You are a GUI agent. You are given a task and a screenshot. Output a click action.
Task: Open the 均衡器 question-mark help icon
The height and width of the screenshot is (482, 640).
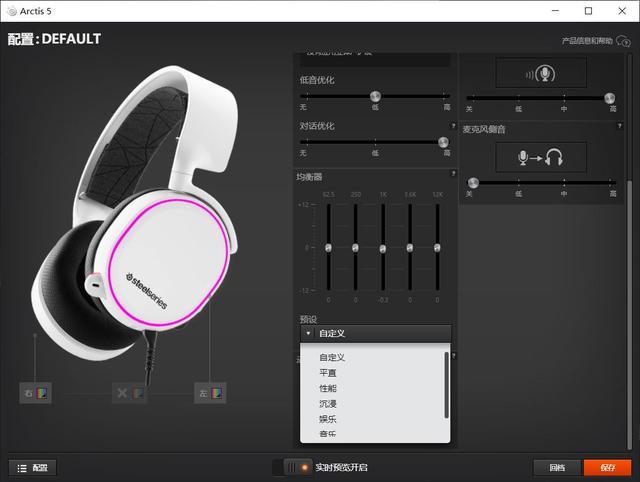(453, 173)
